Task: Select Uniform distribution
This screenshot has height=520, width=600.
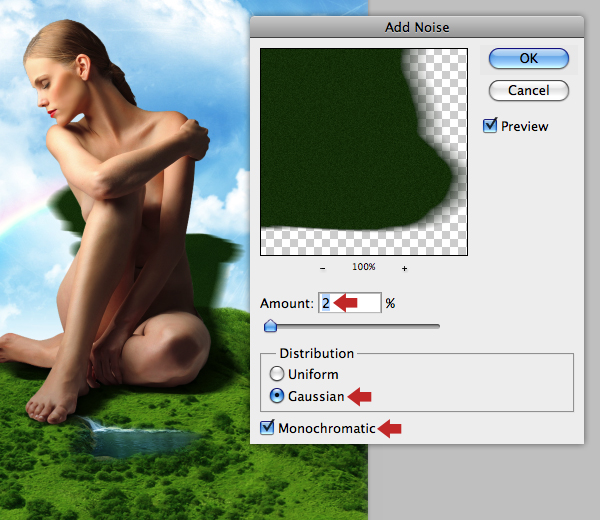Action: pos(276,374)
